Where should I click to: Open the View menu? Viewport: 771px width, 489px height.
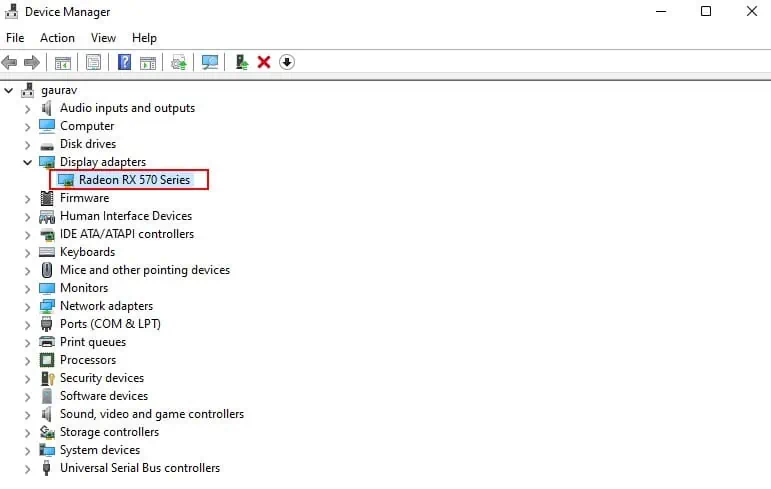pos(103,38)
